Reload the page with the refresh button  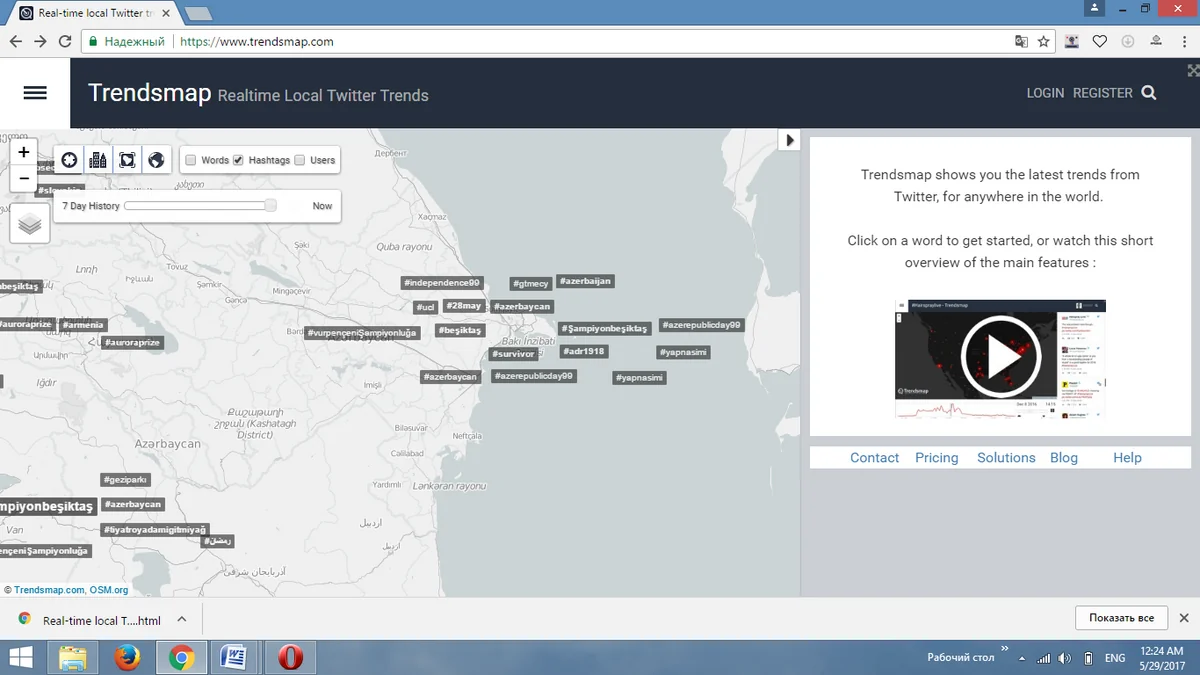pyautogui.click(x=66, y=42)
